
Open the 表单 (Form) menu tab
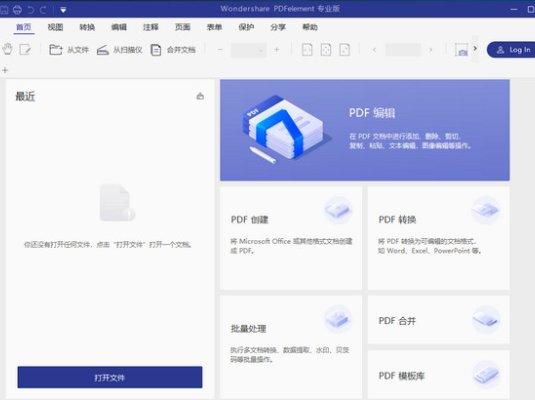point(214,27)
